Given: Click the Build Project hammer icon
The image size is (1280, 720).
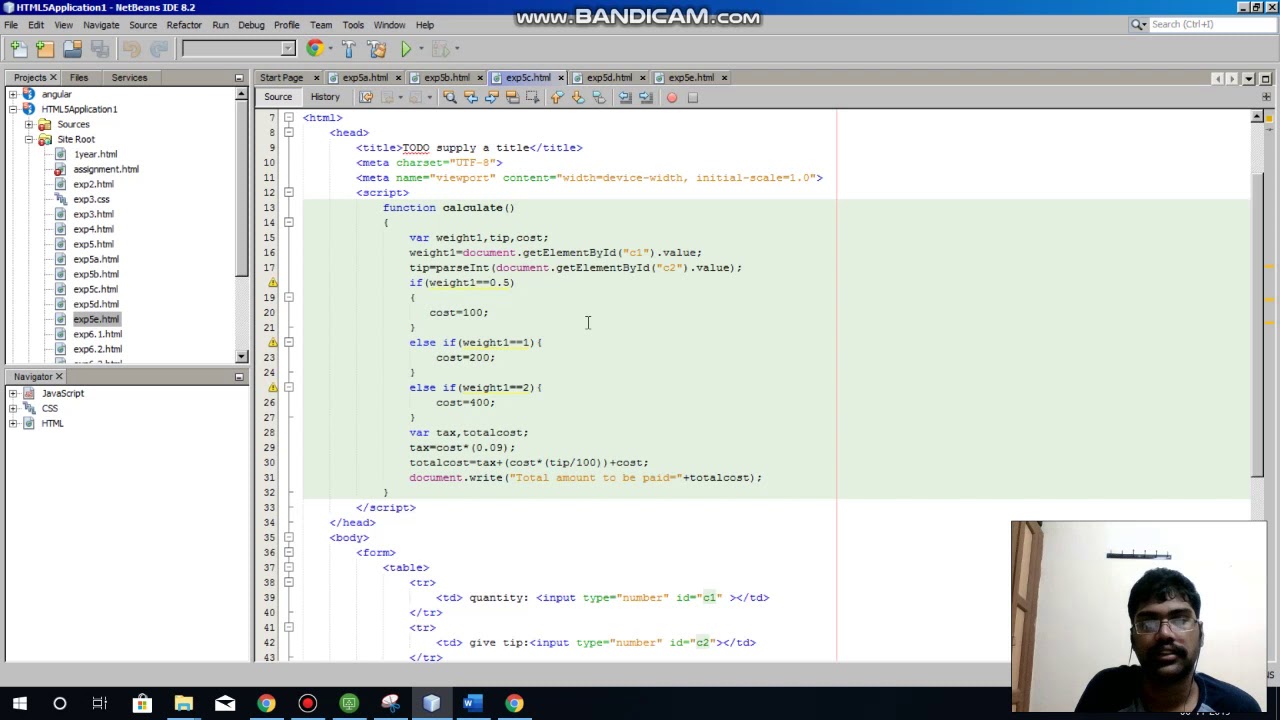Looking at the screenshot, I should (348, 48).
